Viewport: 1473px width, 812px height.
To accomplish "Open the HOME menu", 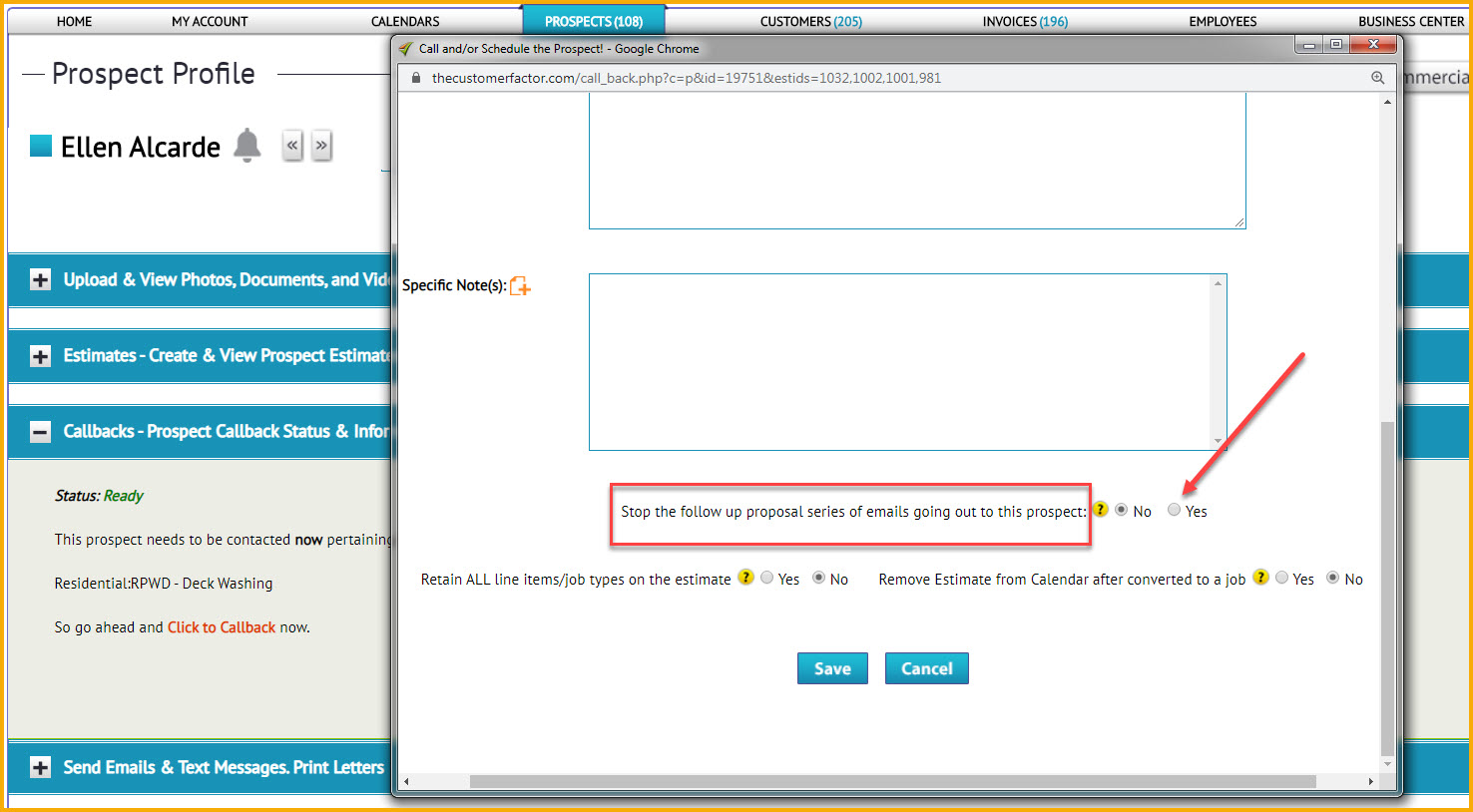I will [74, 21].
